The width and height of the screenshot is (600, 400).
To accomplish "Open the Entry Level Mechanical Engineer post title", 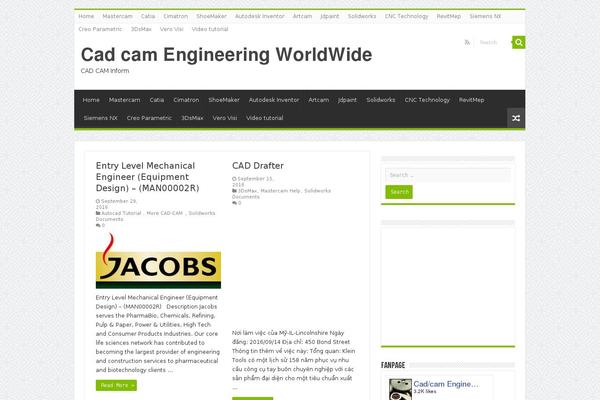I will [147, 177].
